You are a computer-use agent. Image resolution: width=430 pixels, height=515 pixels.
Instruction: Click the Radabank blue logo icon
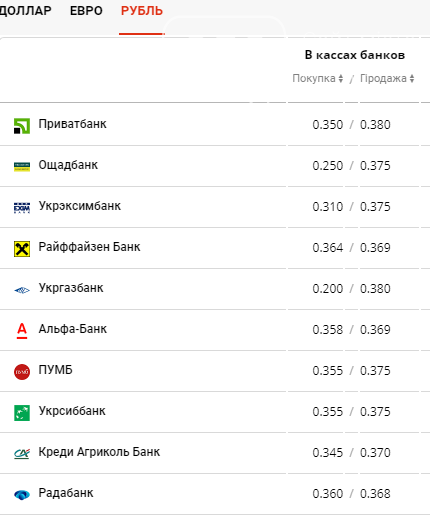tap(22, 495)
